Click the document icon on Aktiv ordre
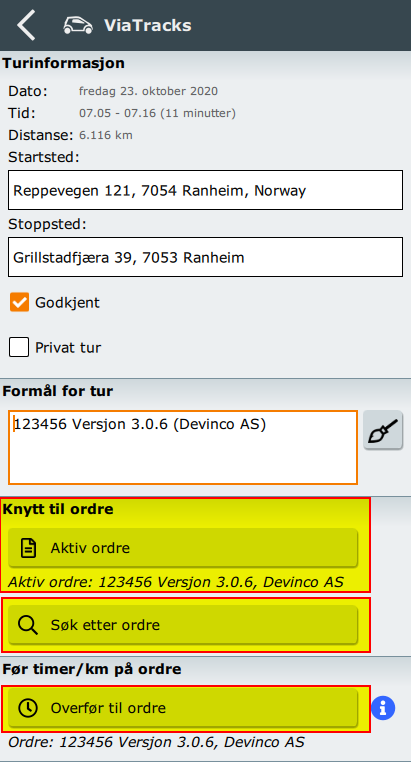Screen dimensions: 411x765 tap(28, 547)
